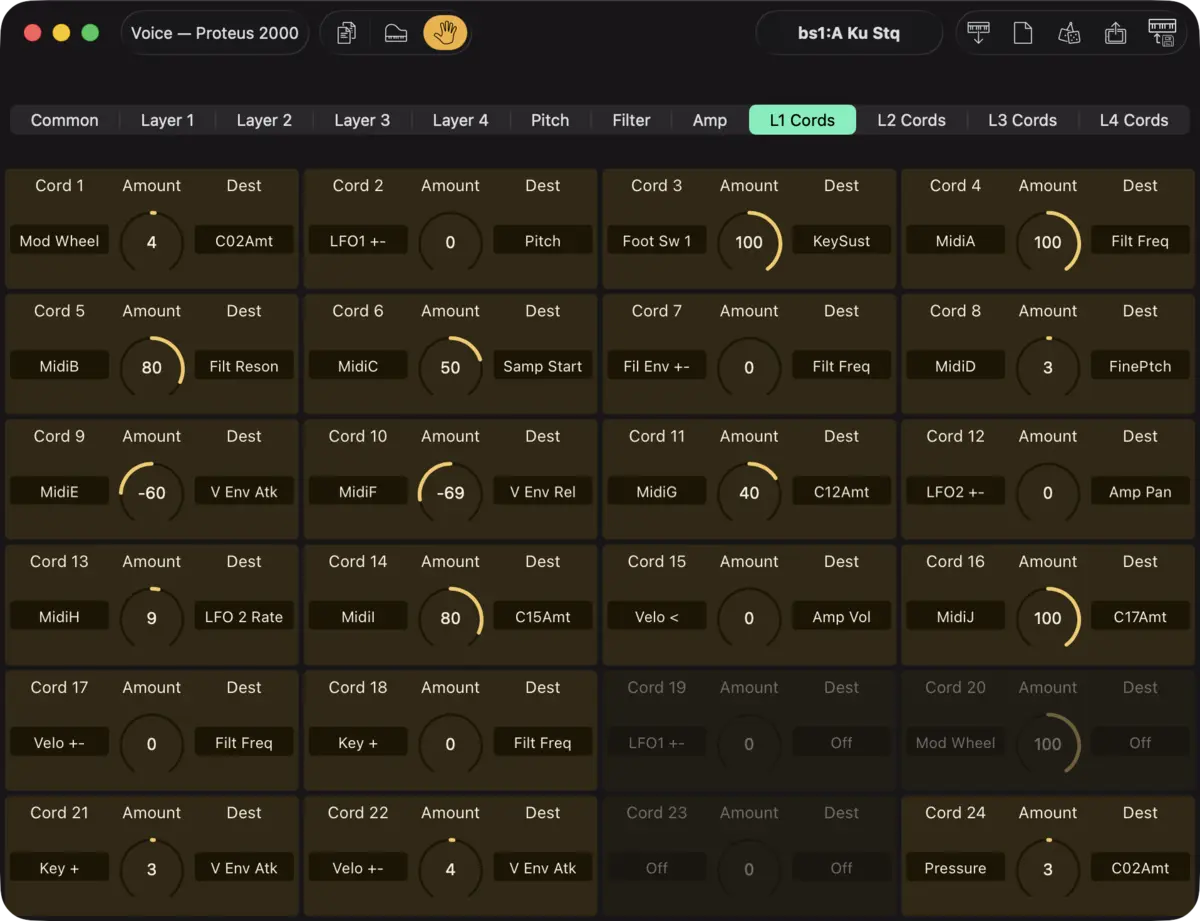Click the Cord 22 amount knob showing 4
Viewport: 1200px width, 921px height.
pos(451,869)
